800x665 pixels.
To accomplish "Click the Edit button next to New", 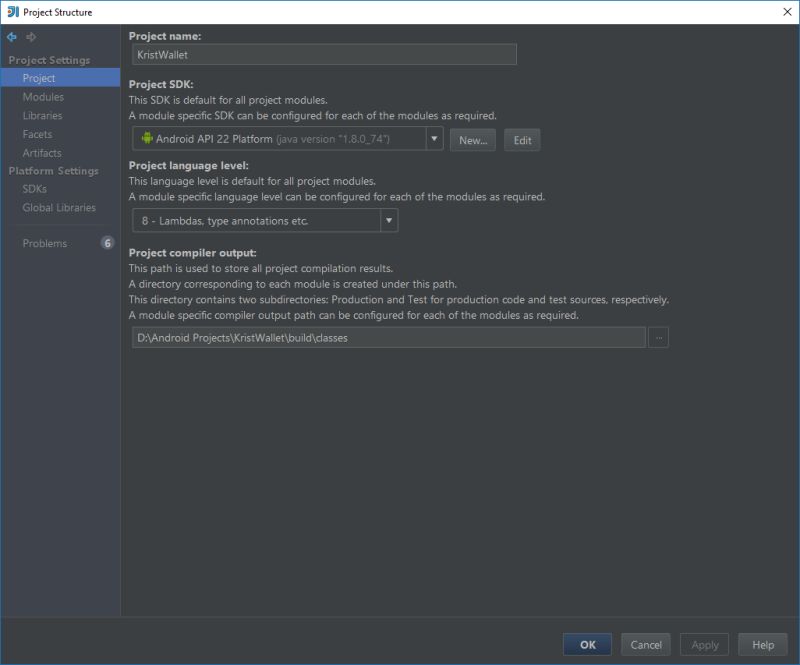I will point(521,140).
